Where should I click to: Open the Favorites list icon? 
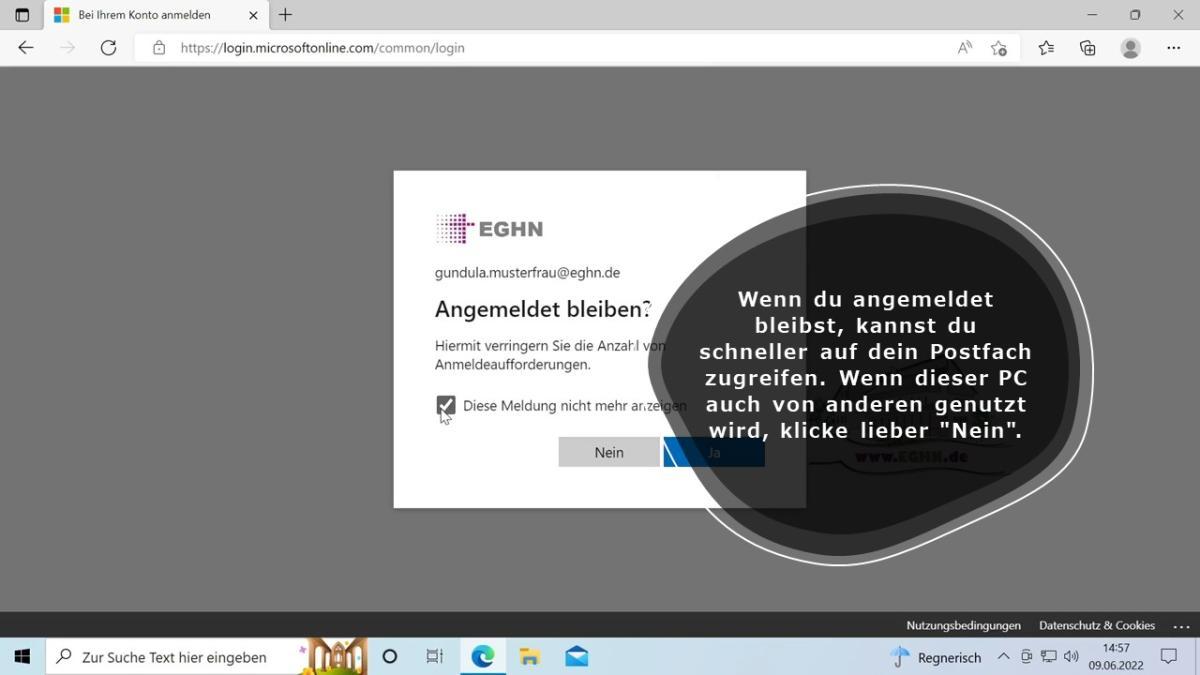point(1046,48)
